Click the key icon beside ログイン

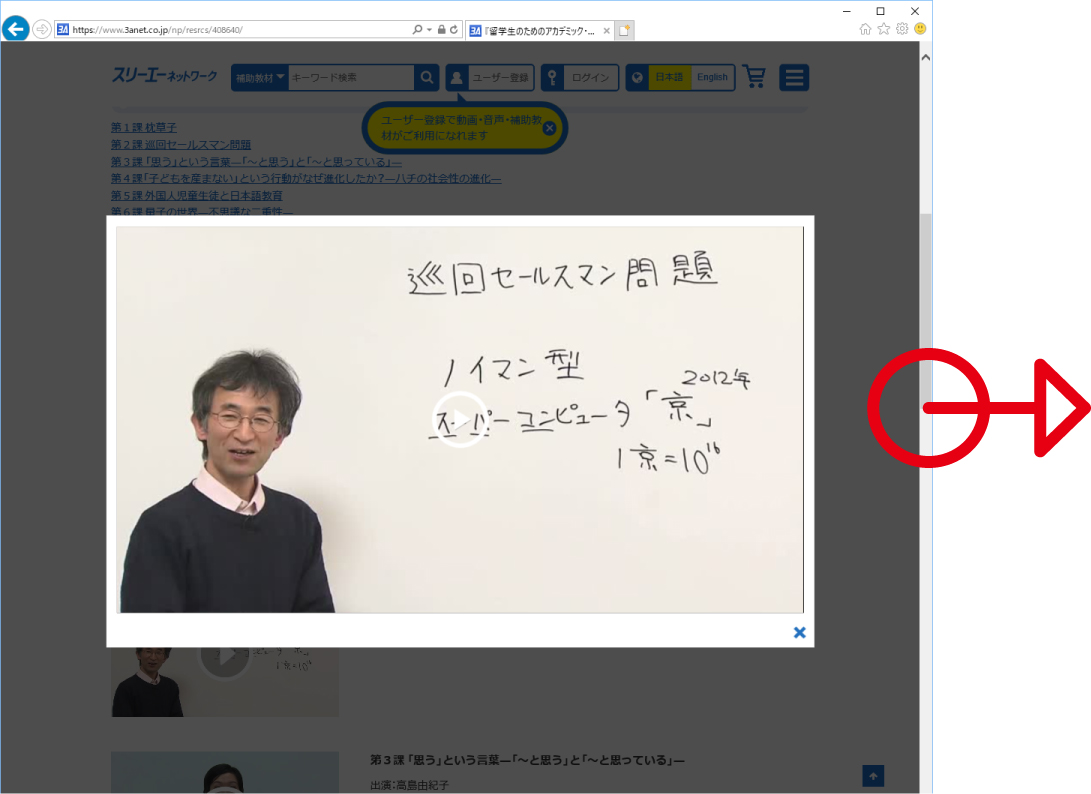pyautogui.click(x=552, y=78)
